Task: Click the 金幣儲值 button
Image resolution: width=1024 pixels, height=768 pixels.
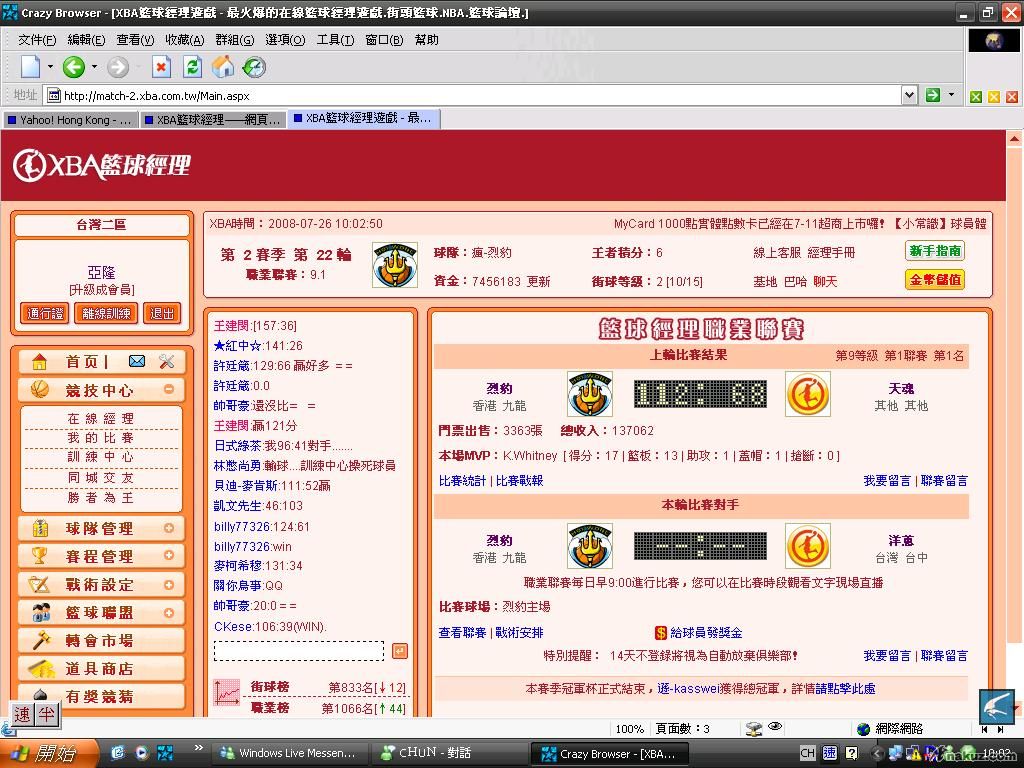Action: click(x=935, y=280)
